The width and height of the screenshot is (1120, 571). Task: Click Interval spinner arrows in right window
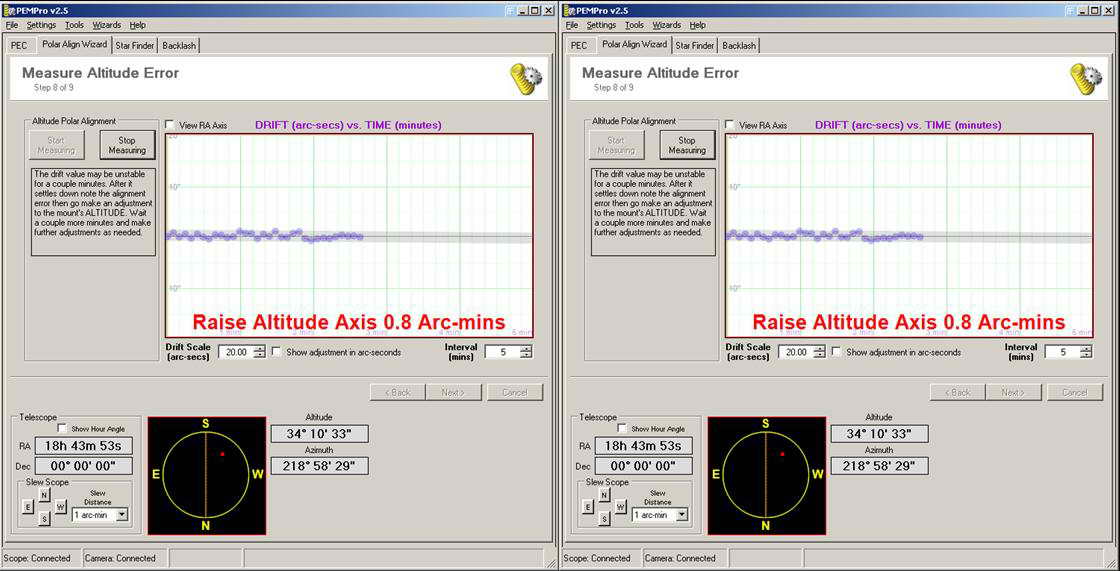tap(1086, 352)
